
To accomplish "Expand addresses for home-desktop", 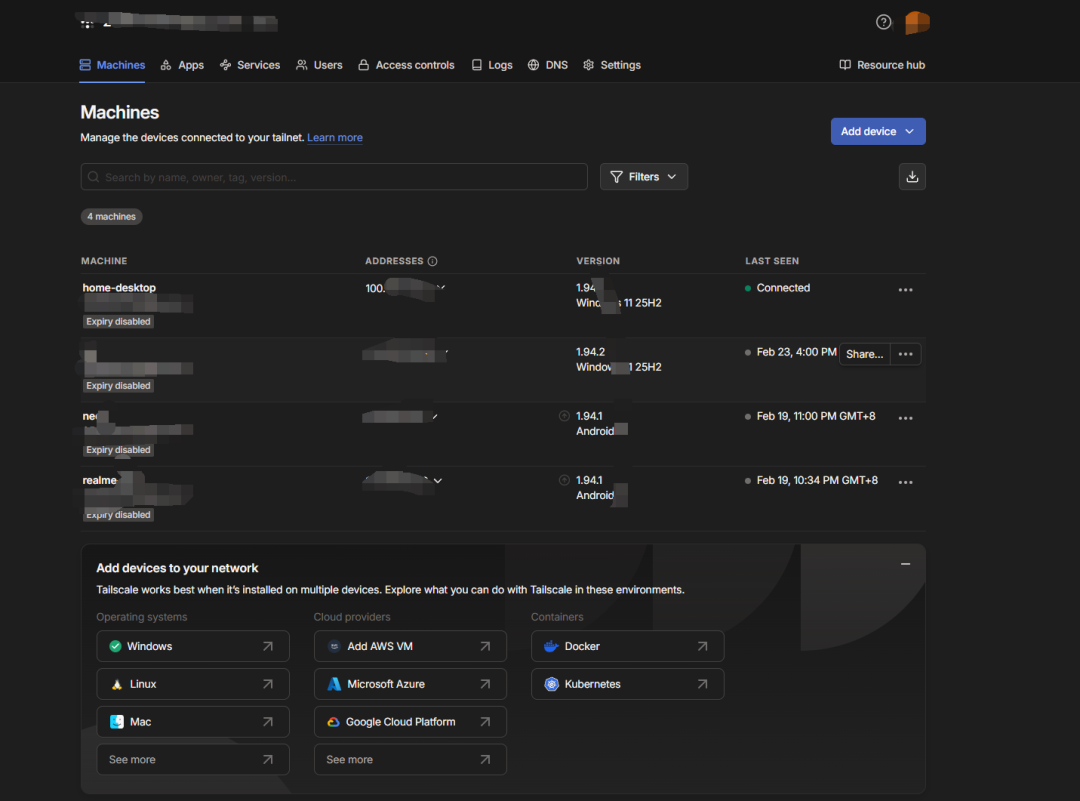I will click(x=442, y=287).
